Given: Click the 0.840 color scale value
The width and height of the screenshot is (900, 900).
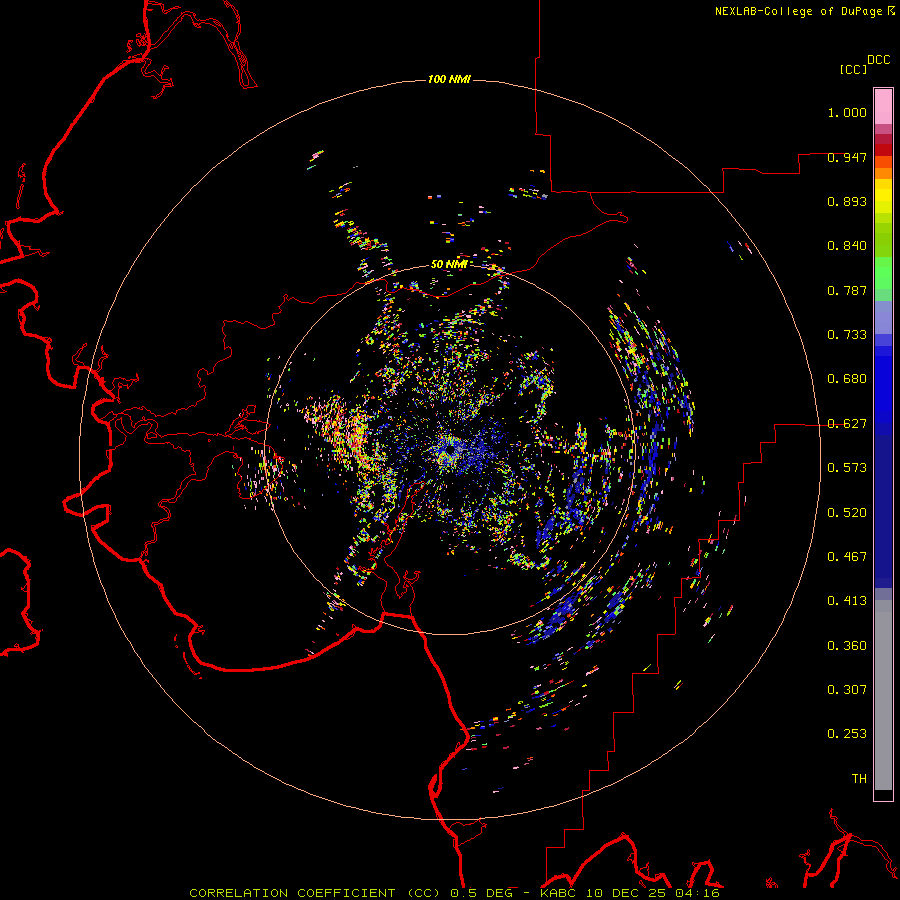Looking at the screenshot, I should click(x=847, y=246).
